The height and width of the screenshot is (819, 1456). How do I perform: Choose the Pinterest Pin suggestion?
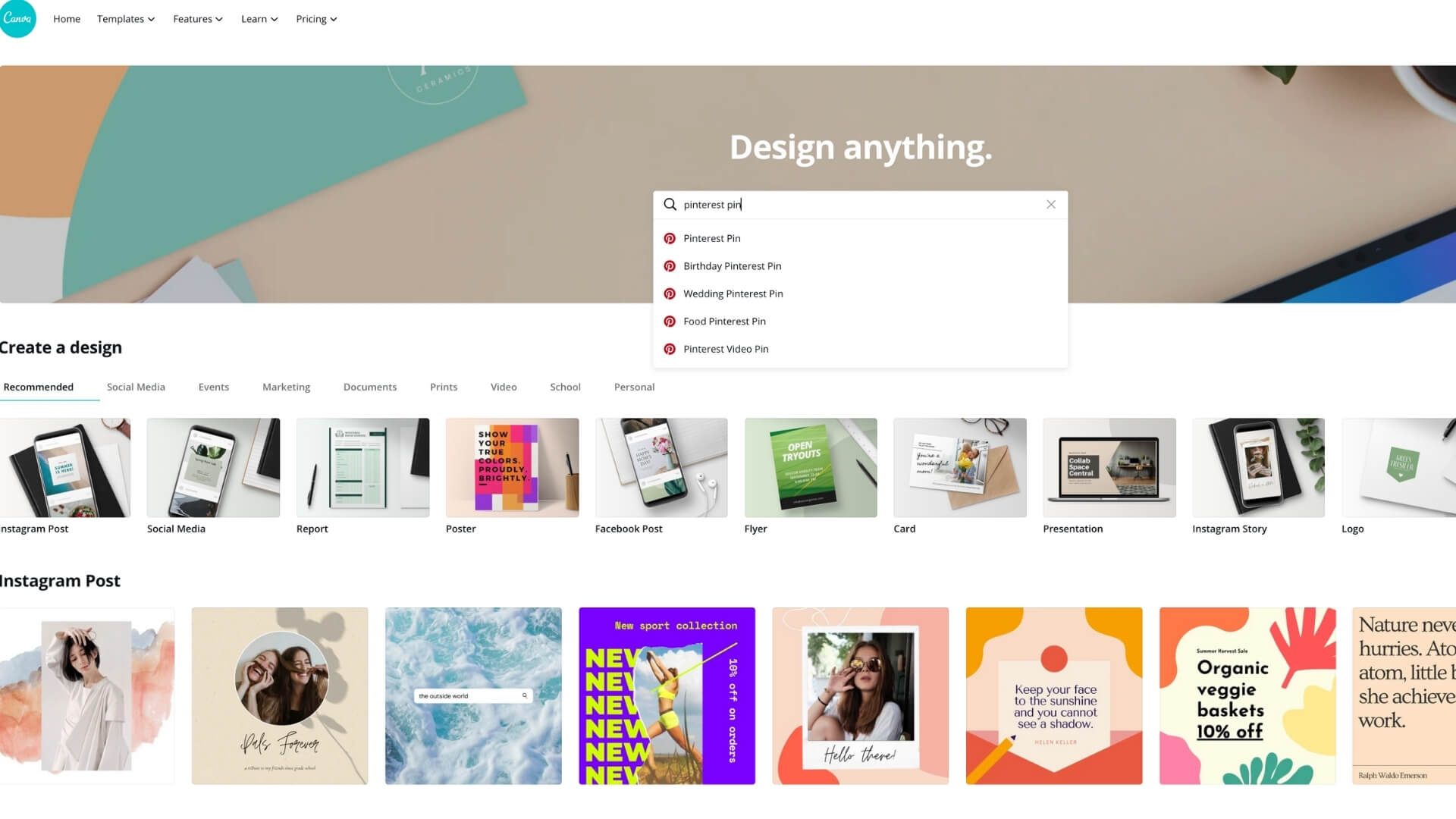pyautogui.click(x=860, y=239)
